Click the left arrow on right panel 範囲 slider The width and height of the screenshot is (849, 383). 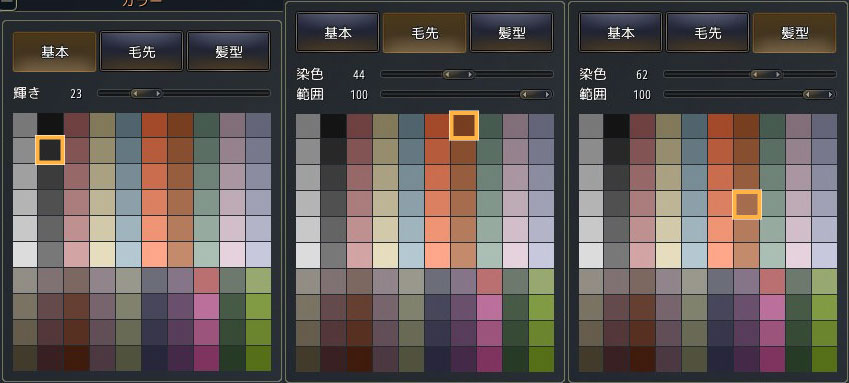pos(807,95)
